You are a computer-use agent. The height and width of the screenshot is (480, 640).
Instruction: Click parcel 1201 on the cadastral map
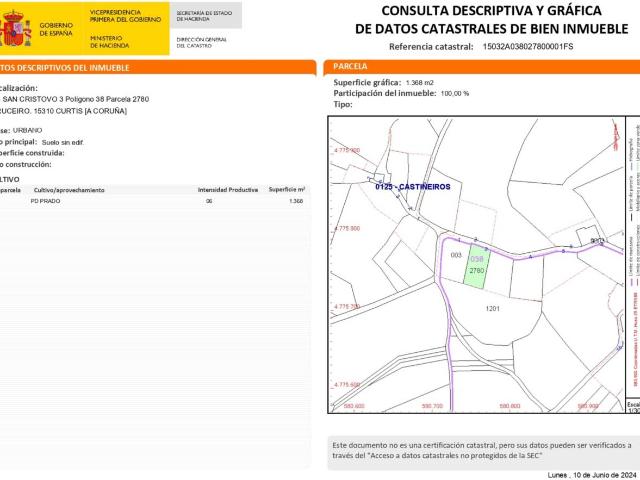click(491, 310)
